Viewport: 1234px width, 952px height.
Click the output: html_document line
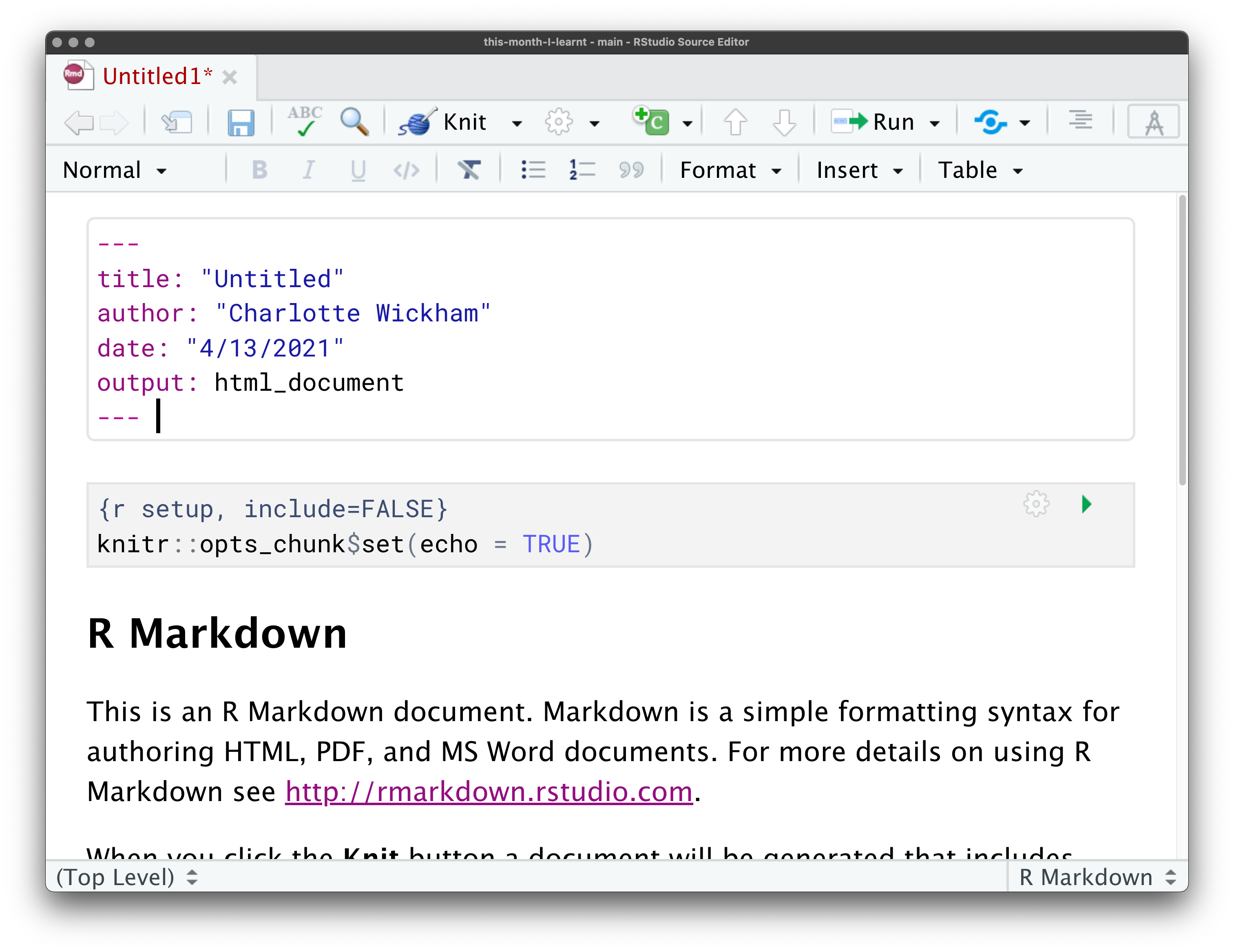pos(250,383)
